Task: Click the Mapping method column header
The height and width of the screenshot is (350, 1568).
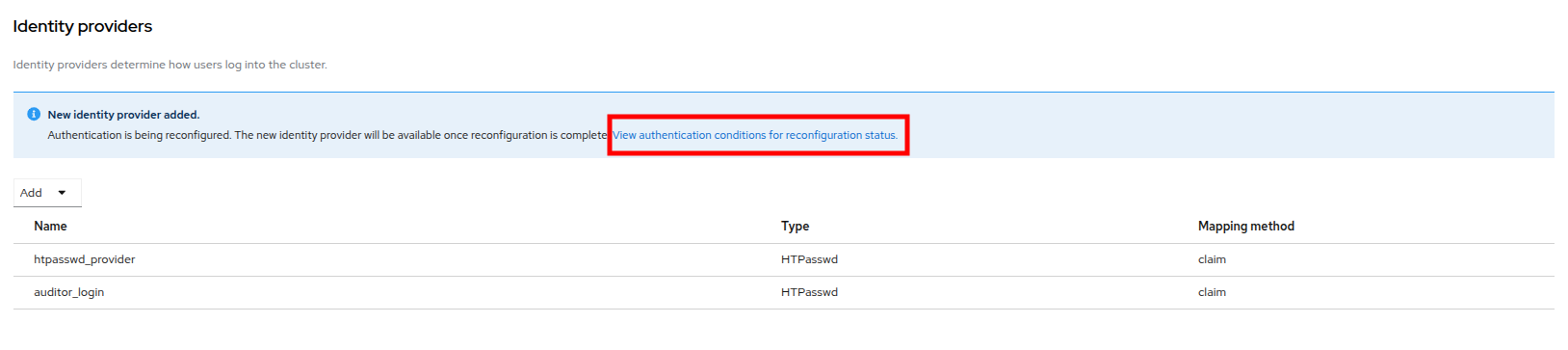Action: [x=1246, y=226]
